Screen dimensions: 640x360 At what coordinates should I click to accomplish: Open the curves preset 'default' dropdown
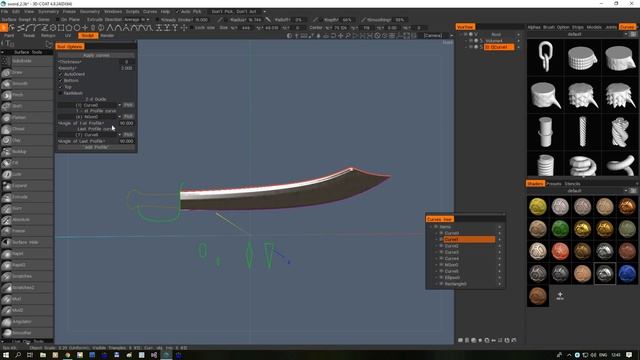coord(577,34)
